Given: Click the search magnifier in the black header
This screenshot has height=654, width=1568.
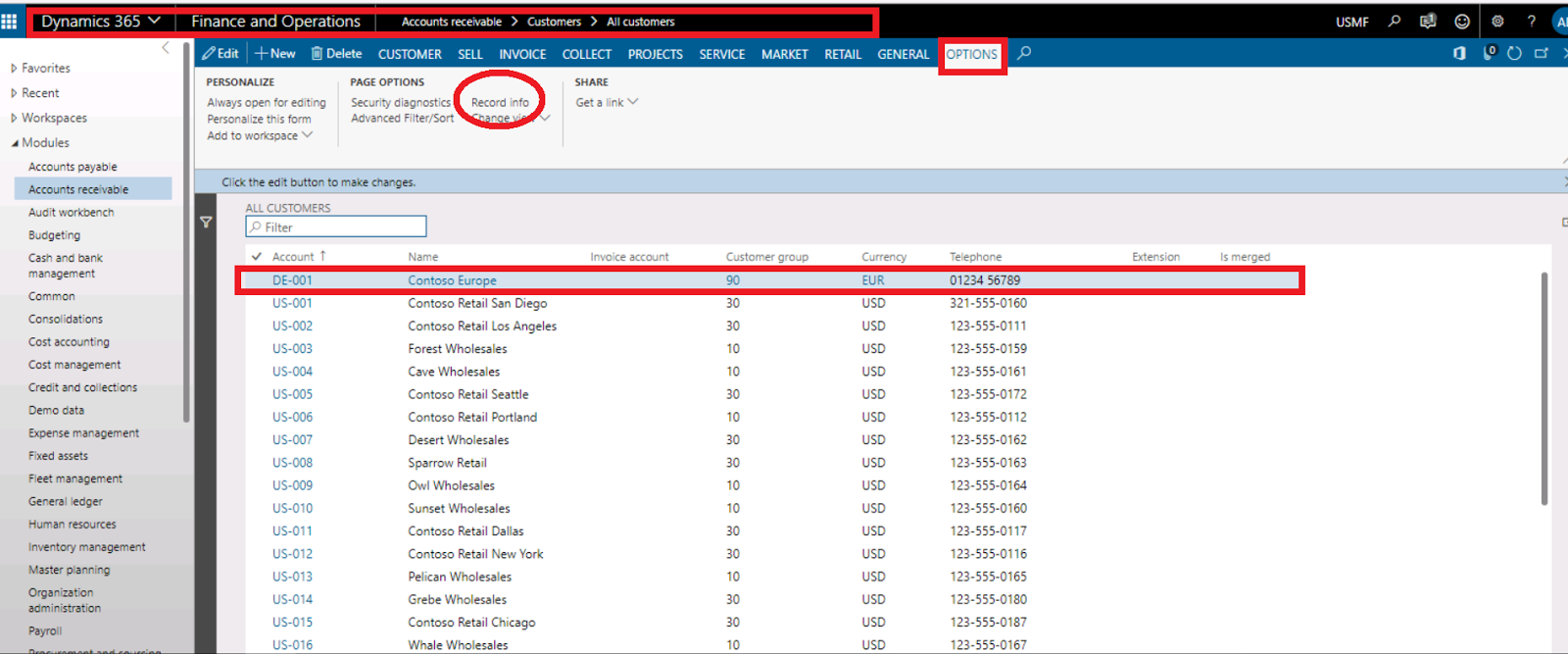Looking at the screenshot, I should pyautogui.click(x=1395, y=21).
